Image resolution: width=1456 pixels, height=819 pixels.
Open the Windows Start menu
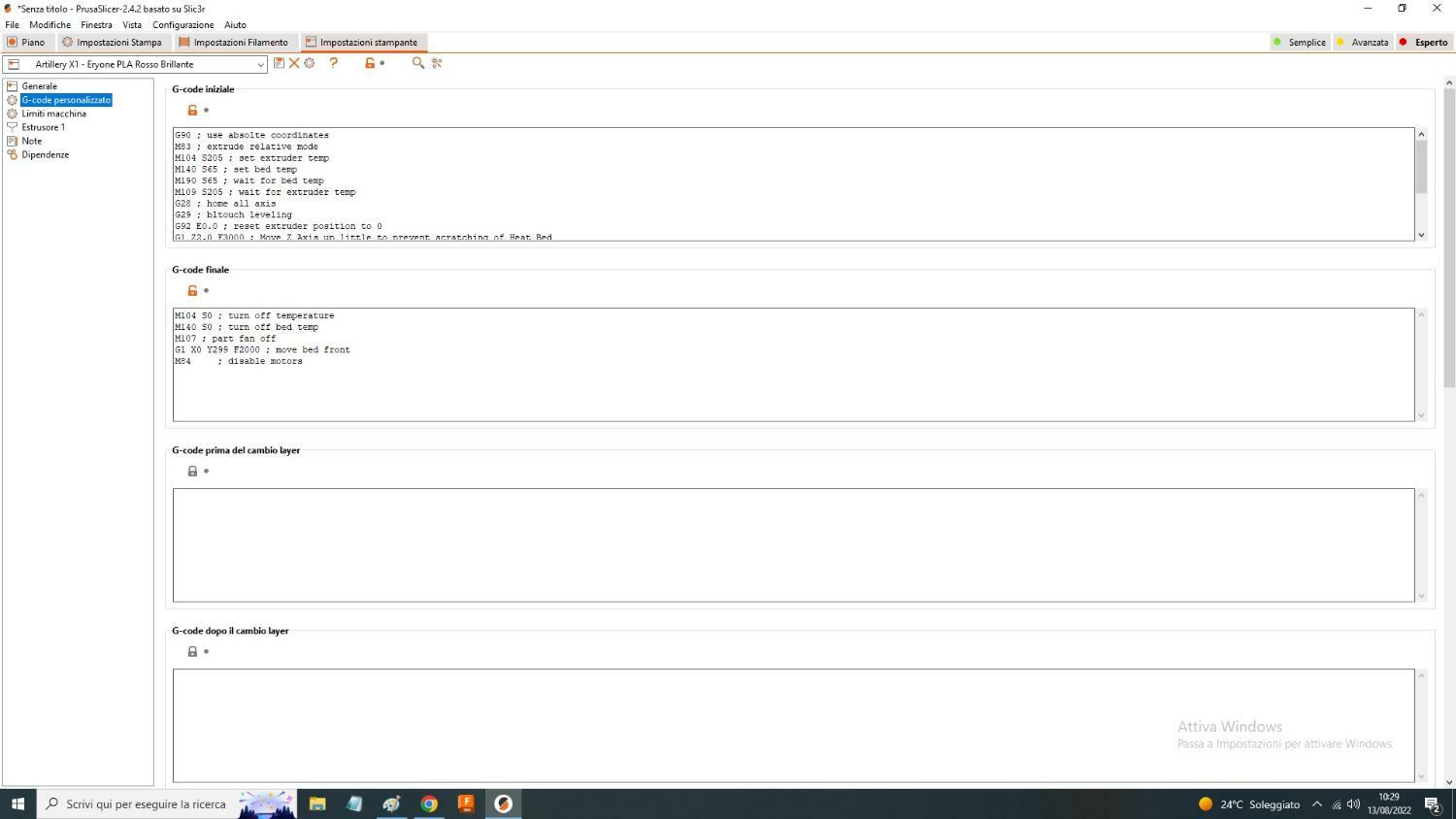coord(17,803)
